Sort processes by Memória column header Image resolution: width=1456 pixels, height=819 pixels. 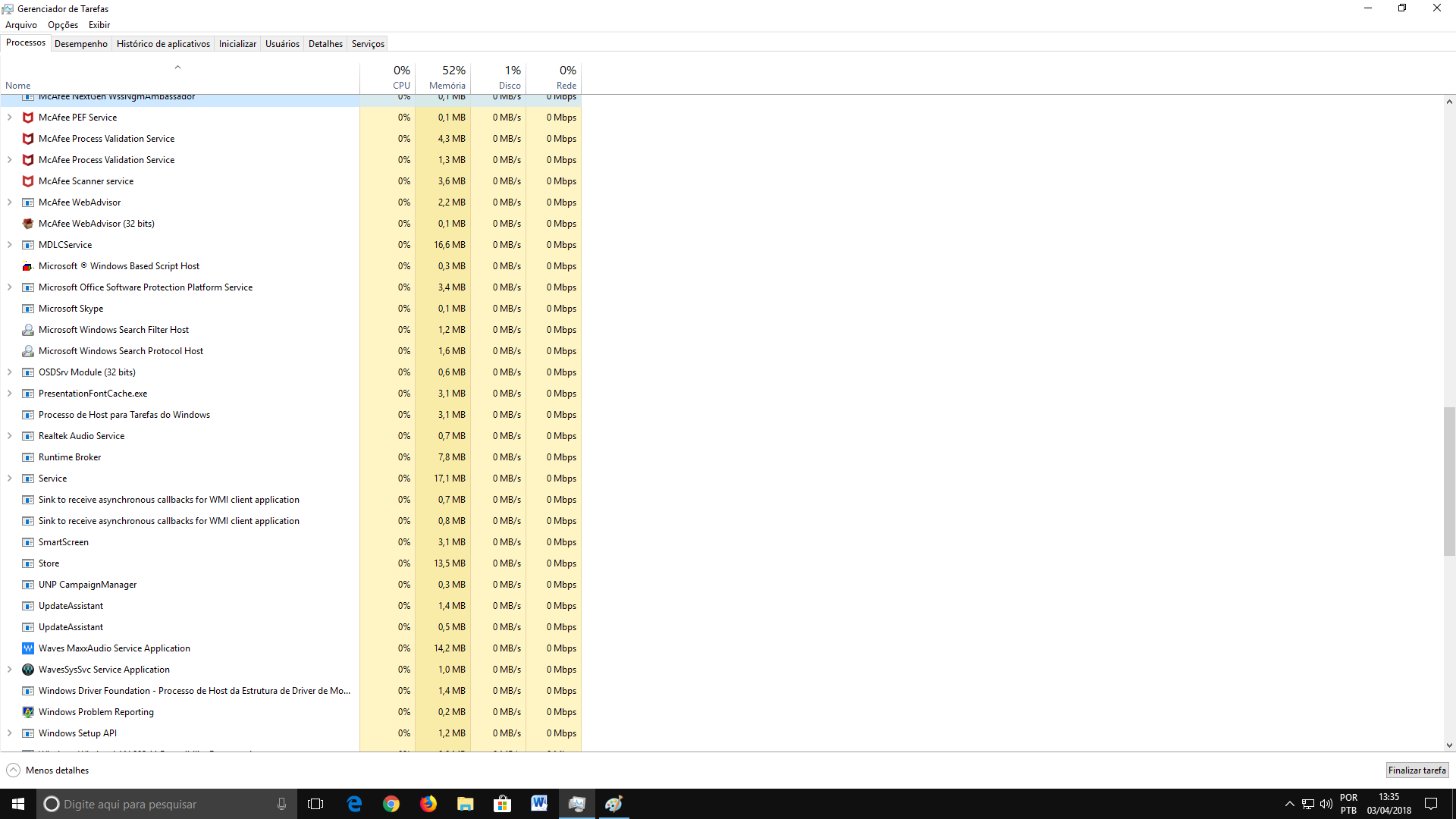443,78
